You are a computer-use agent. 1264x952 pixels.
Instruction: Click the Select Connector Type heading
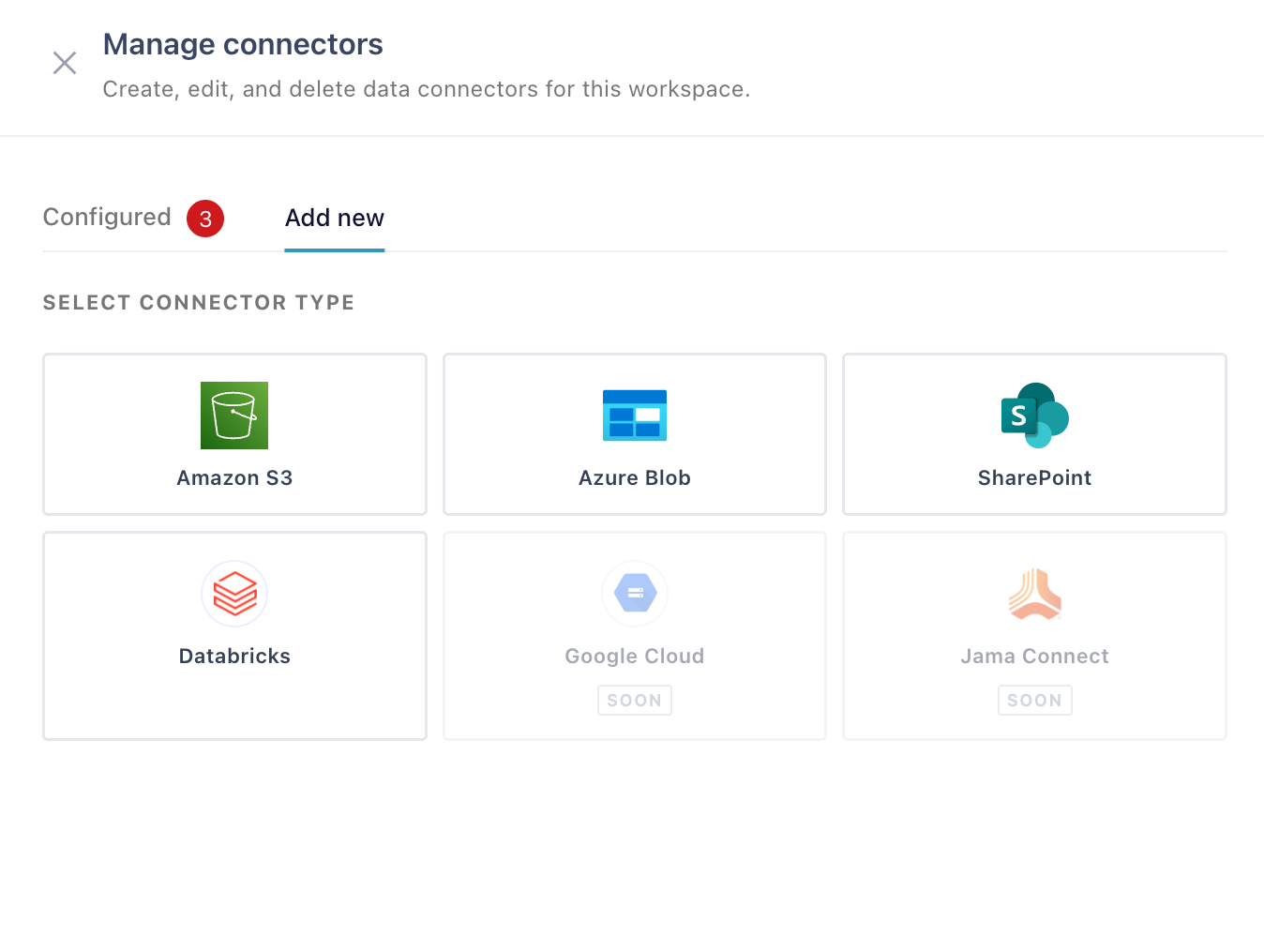pos(199,303)
